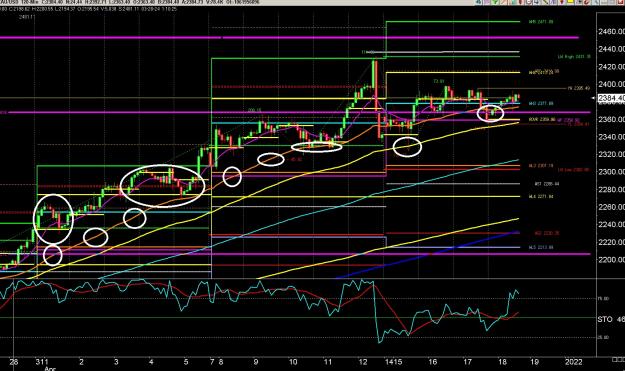Click date label 17 on time axis
Screen dimensions: 625x371
point(468,362)
